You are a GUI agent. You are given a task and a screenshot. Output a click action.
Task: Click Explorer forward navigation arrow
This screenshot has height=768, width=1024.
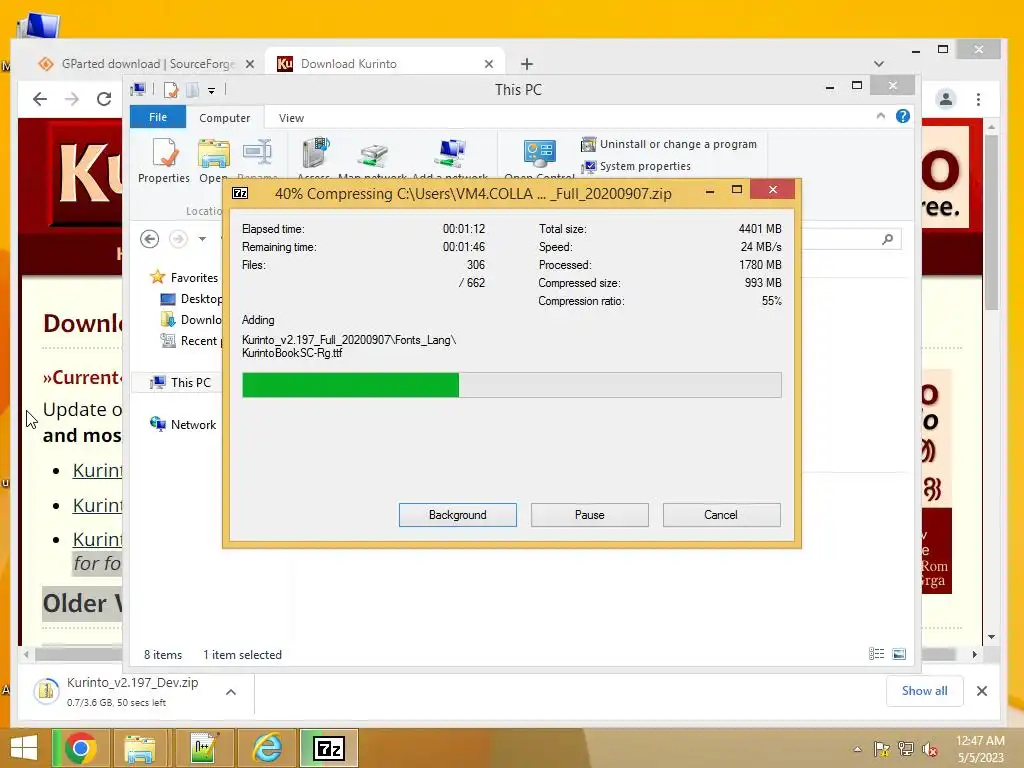178,239
